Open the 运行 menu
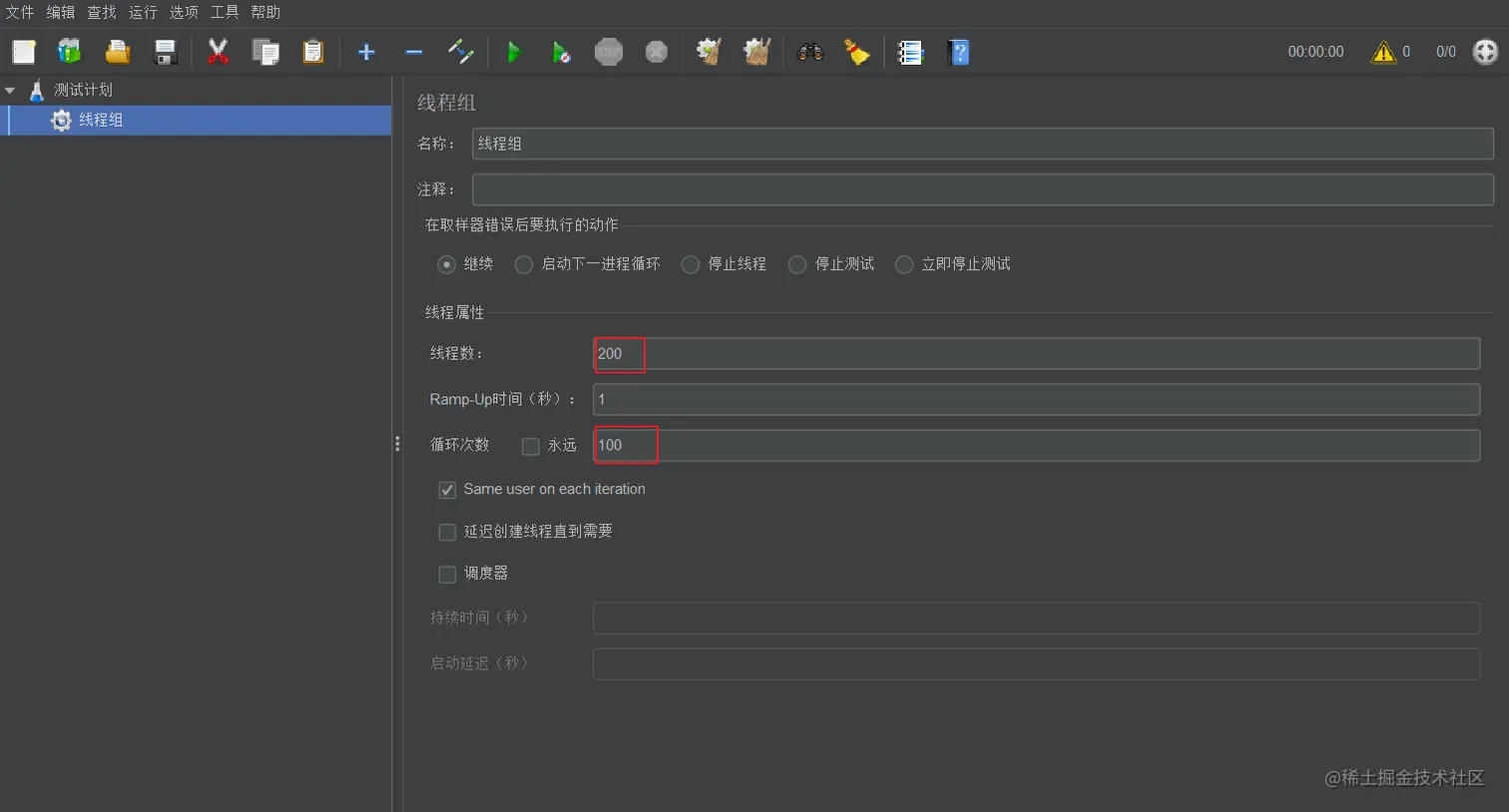This screenshot has height=812, width=1509. pyautogui.click(x=143, y=12)
